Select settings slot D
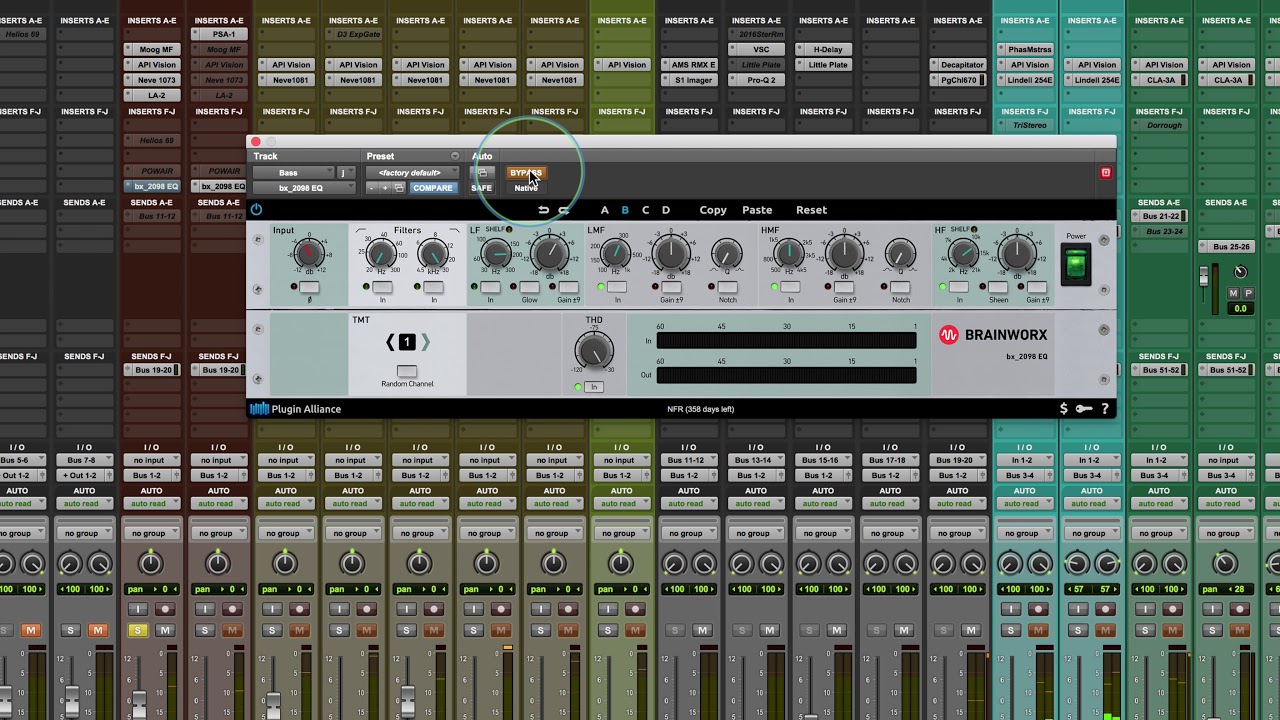 pos(666,210)
